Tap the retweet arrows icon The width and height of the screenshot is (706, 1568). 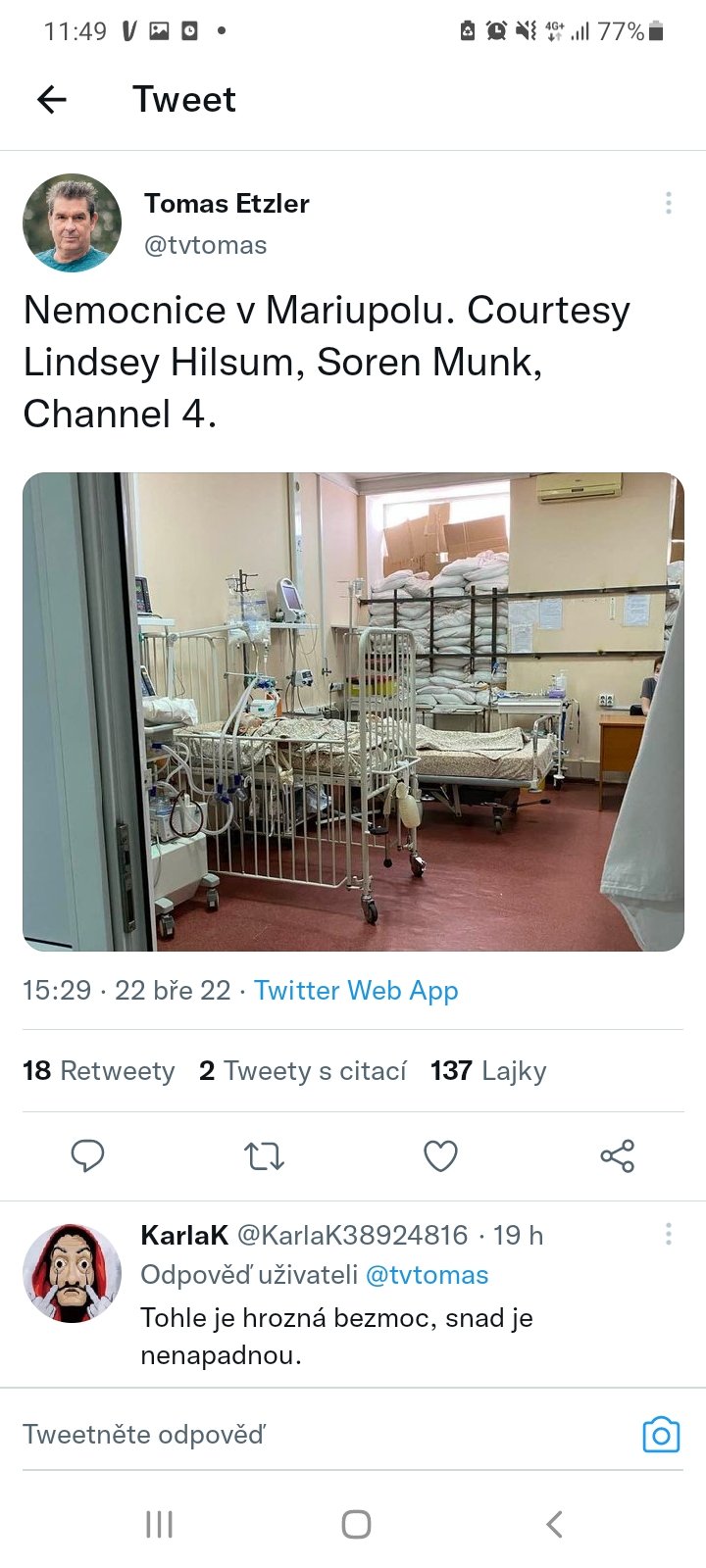pos(264,1156)
